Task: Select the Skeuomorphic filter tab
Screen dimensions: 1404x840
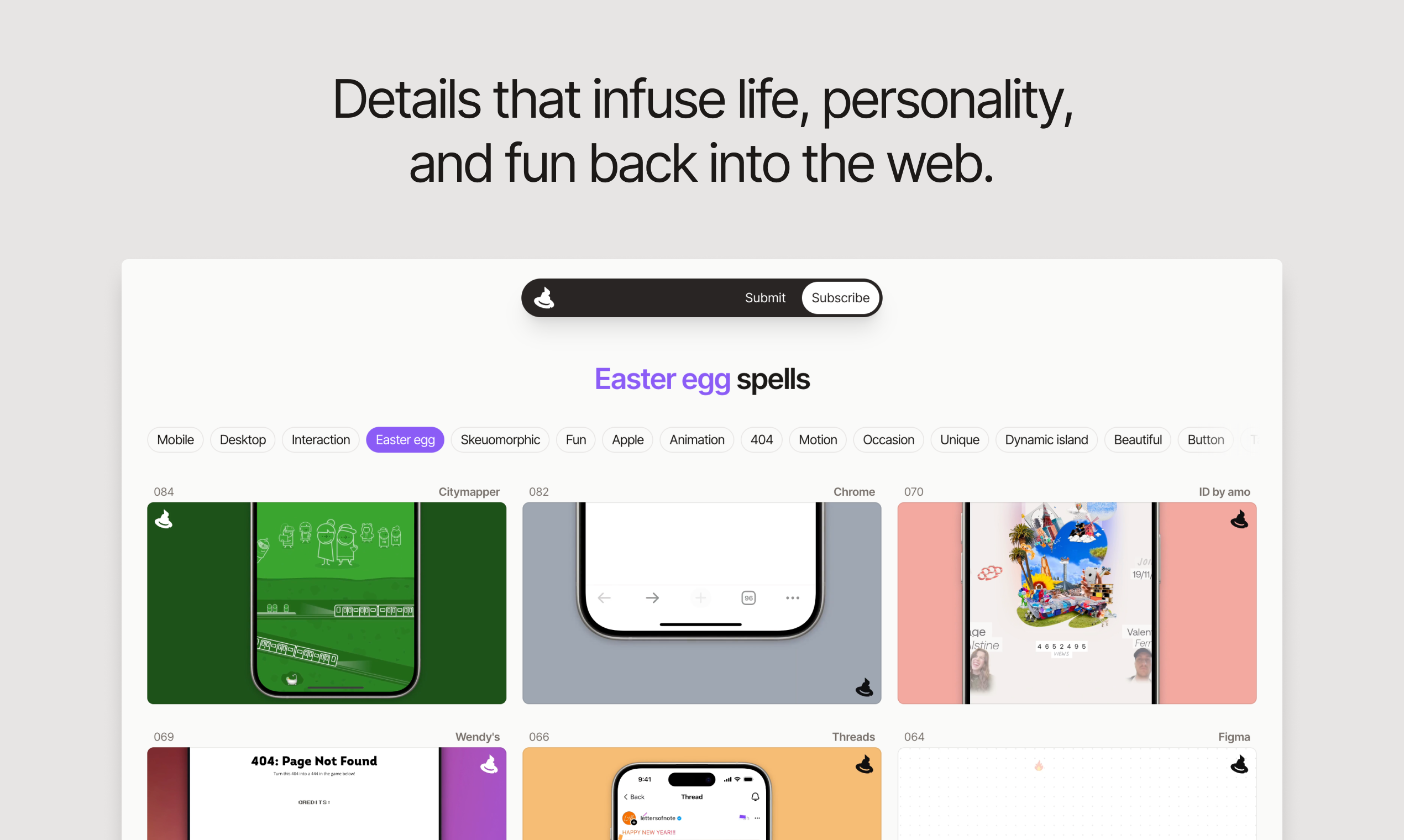Action: point(498,439)
